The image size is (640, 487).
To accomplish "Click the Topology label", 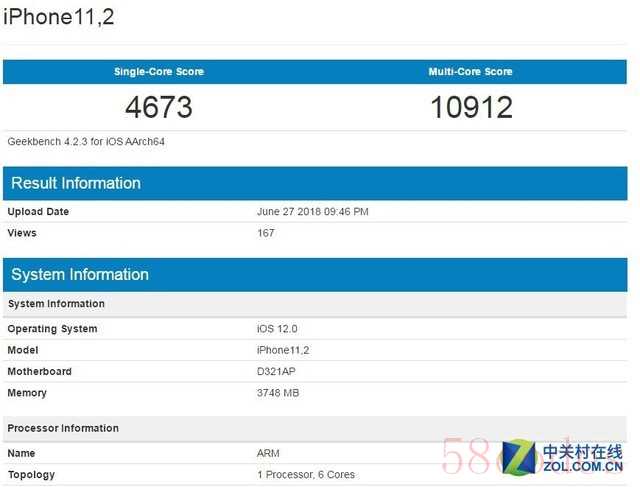I will click(x=31, y=475).
